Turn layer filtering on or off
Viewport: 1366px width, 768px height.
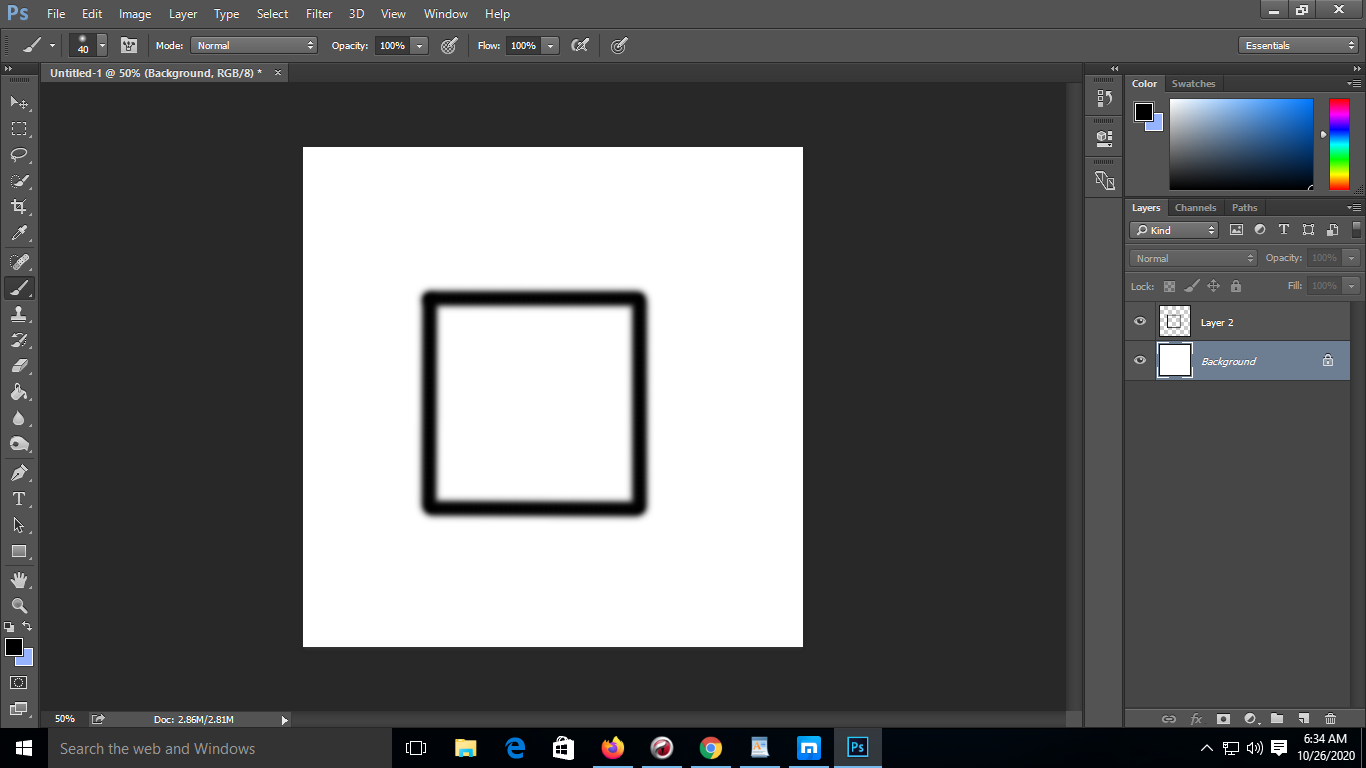click(x=1356, y=229)
